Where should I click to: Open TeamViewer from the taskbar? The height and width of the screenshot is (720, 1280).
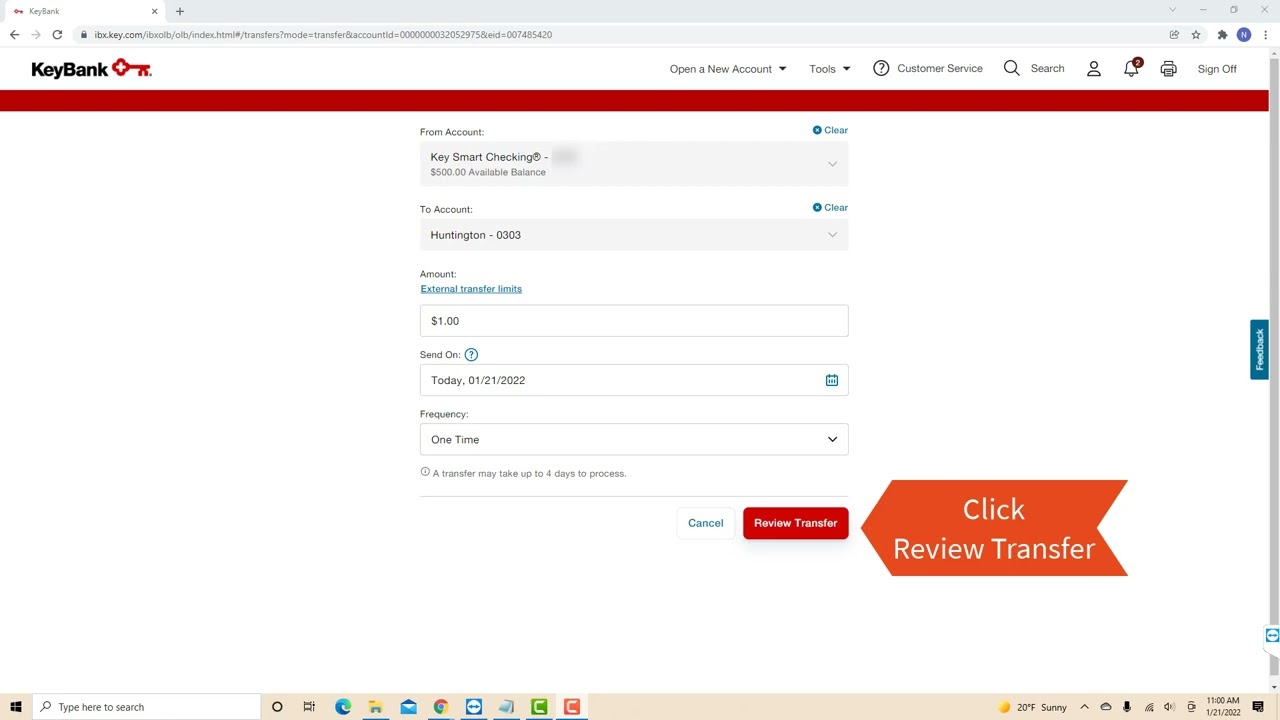tap(473, 707)
